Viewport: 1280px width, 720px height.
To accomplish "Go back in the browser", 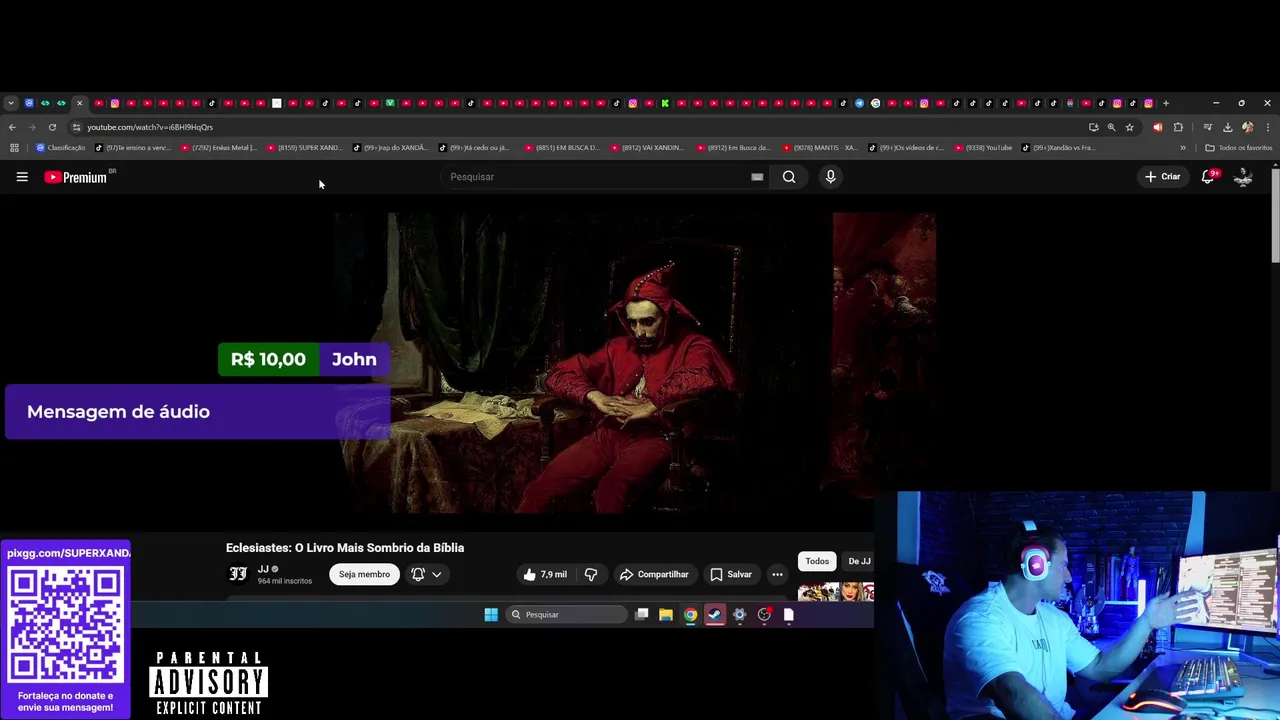I will (12, 127).
